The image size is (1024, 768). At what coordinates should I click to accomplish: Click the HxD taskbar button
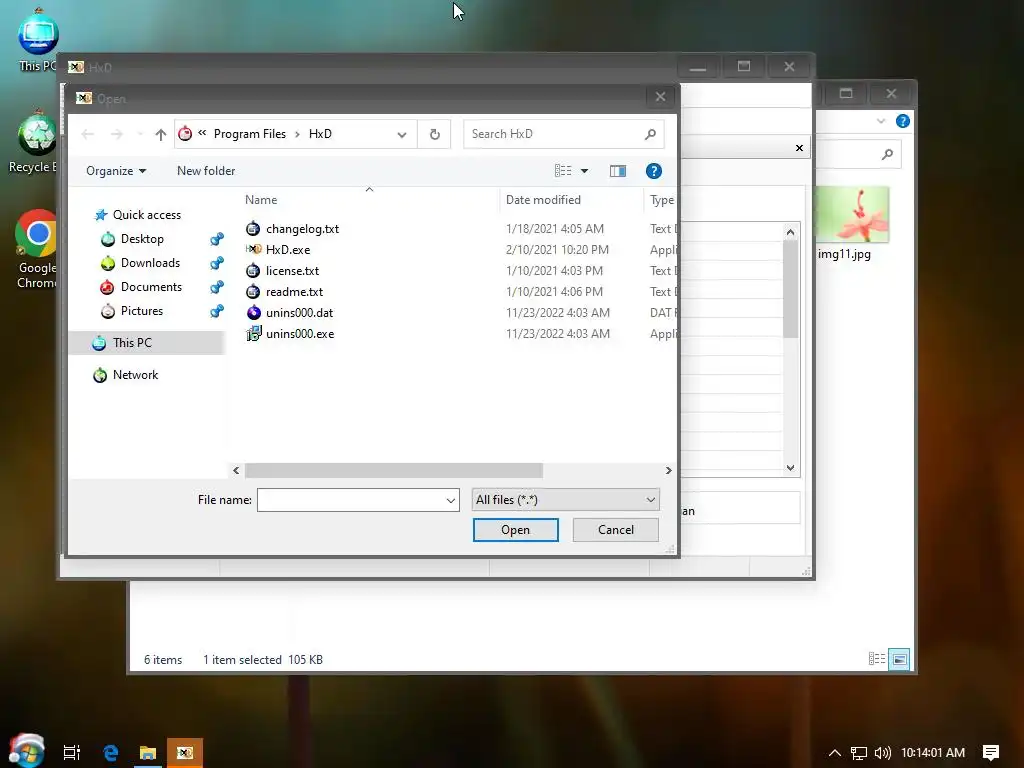[x=185, y=752]
